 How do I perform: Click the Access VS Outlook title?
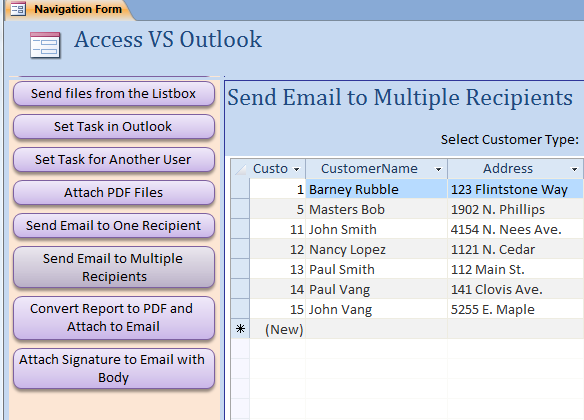168,39
